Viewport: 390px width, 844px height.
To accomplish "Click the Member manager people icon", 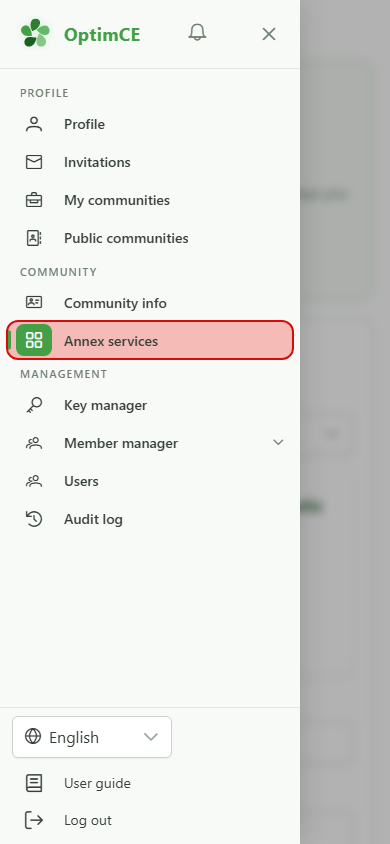I will (34, 443).
